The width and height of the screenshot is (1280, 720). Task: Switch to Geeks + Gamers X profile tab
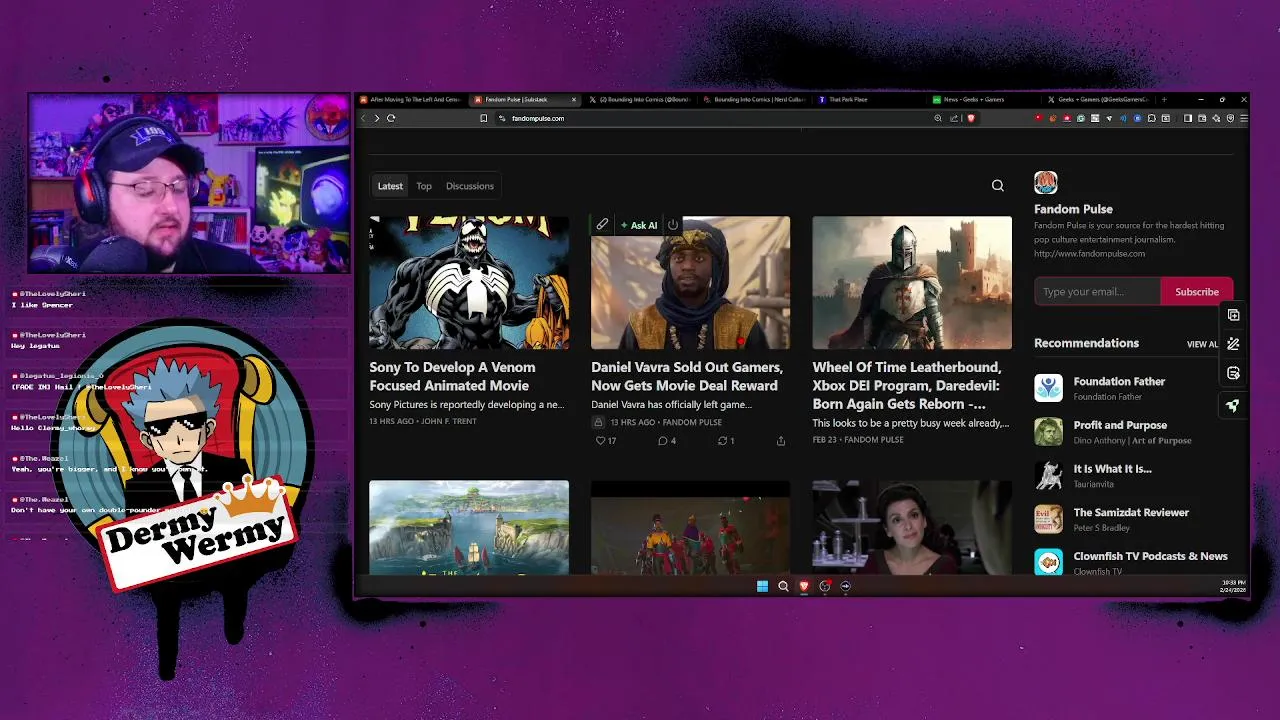click(1096, 99)
